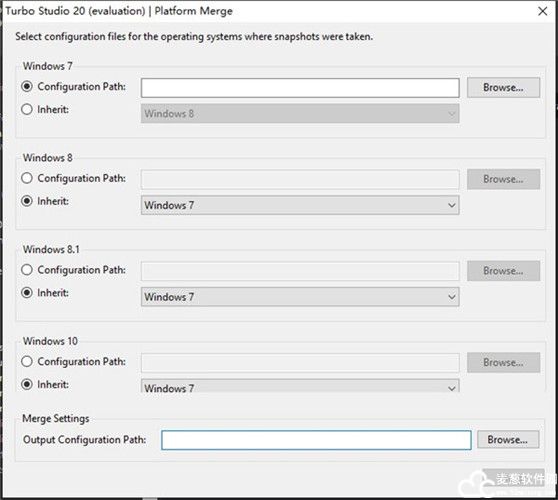
Task: Browse for Output Configuration Path
Action: 508,440
